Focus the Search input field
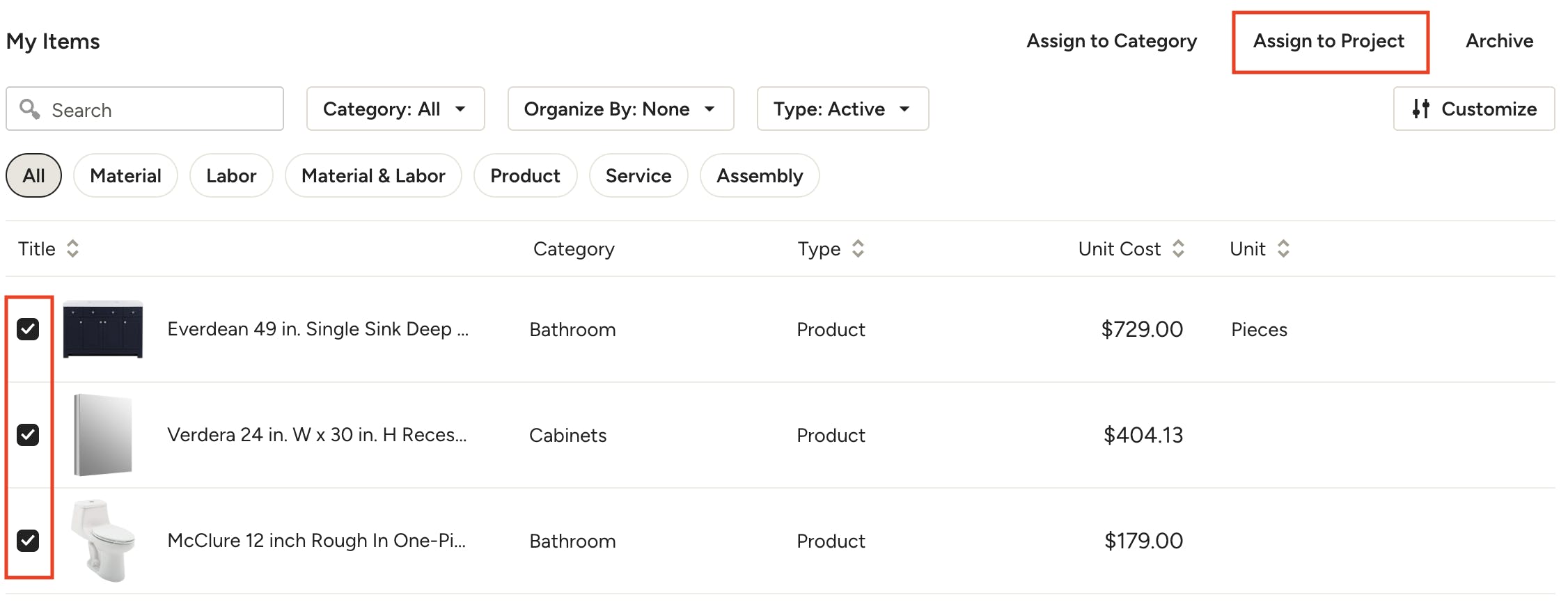This screenshot has width=1568, height=611. (145, 109)
